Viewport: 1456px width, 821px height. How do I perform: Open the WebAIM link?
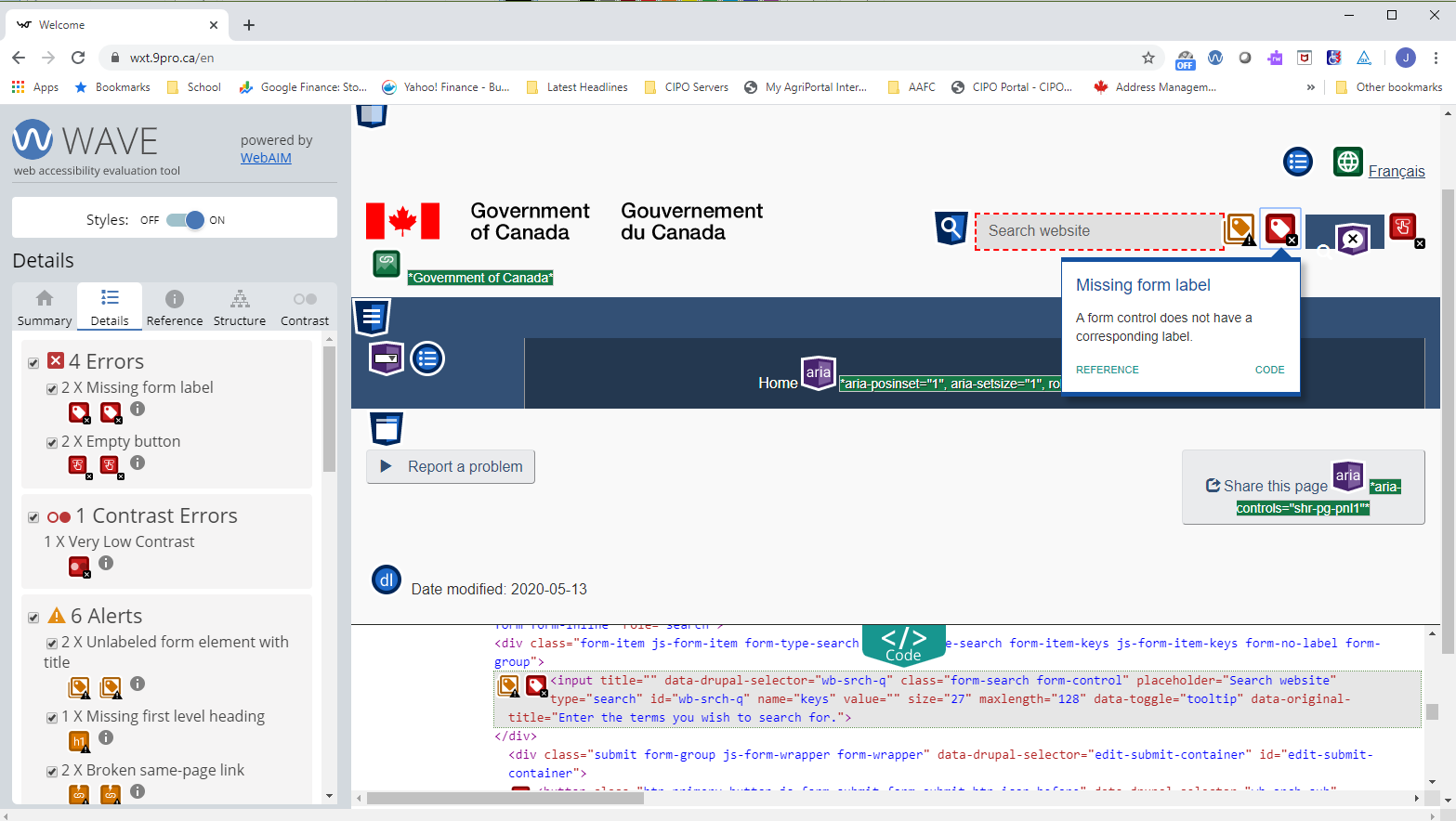(266, 158)
